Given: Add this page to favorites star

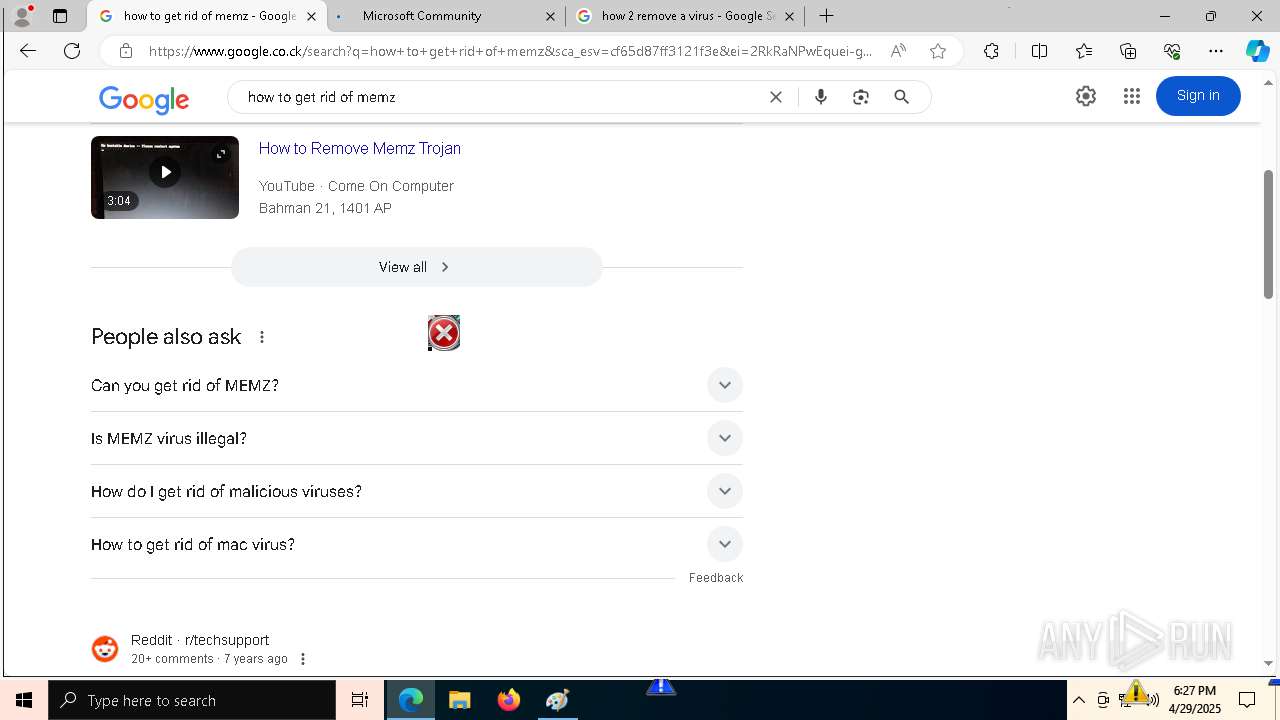Looking at the screenshot, I should 938,51.
